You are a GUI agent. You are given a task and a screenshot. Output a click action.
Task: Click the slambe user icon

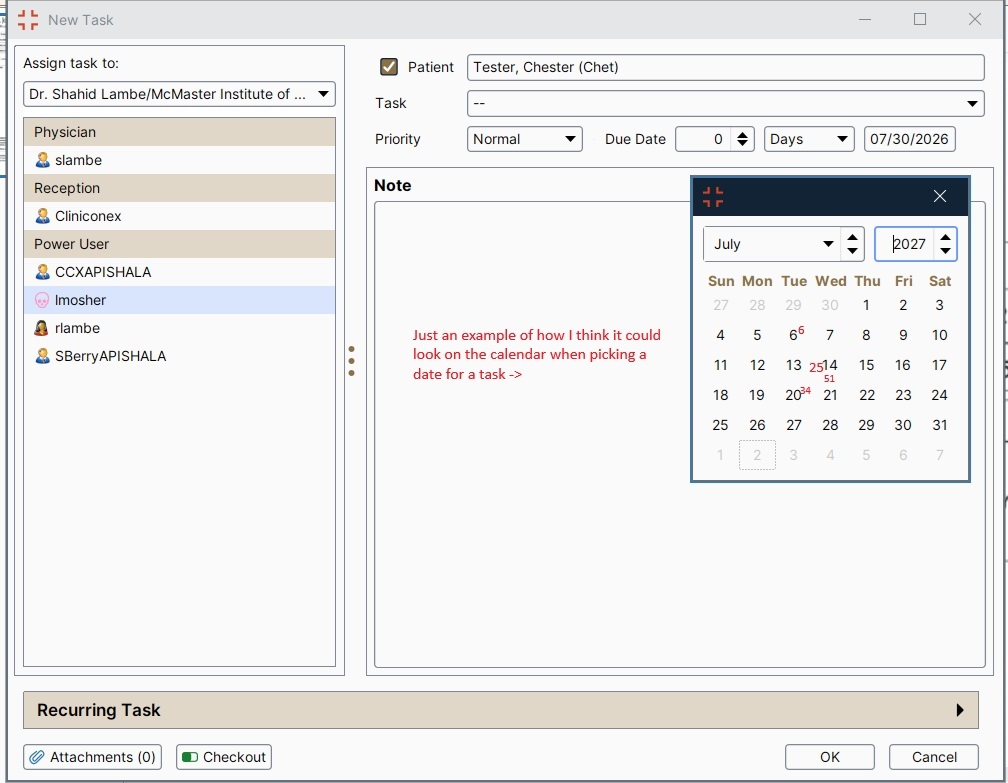pos(42,160)
